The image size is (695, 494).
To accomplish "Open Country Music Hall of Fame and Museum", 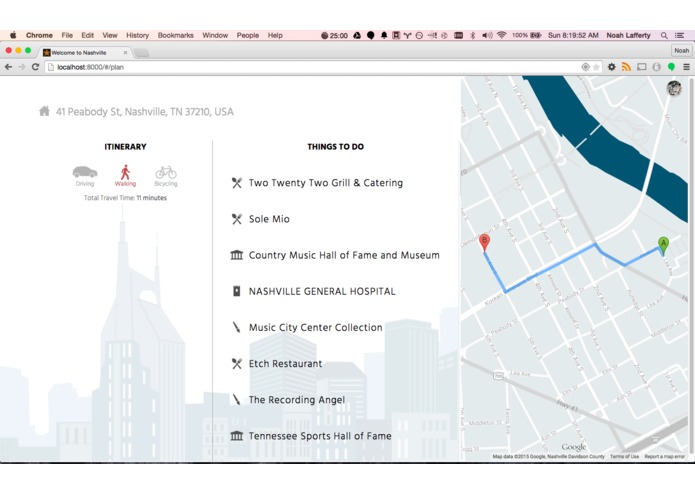I will (x=344, y=255).
